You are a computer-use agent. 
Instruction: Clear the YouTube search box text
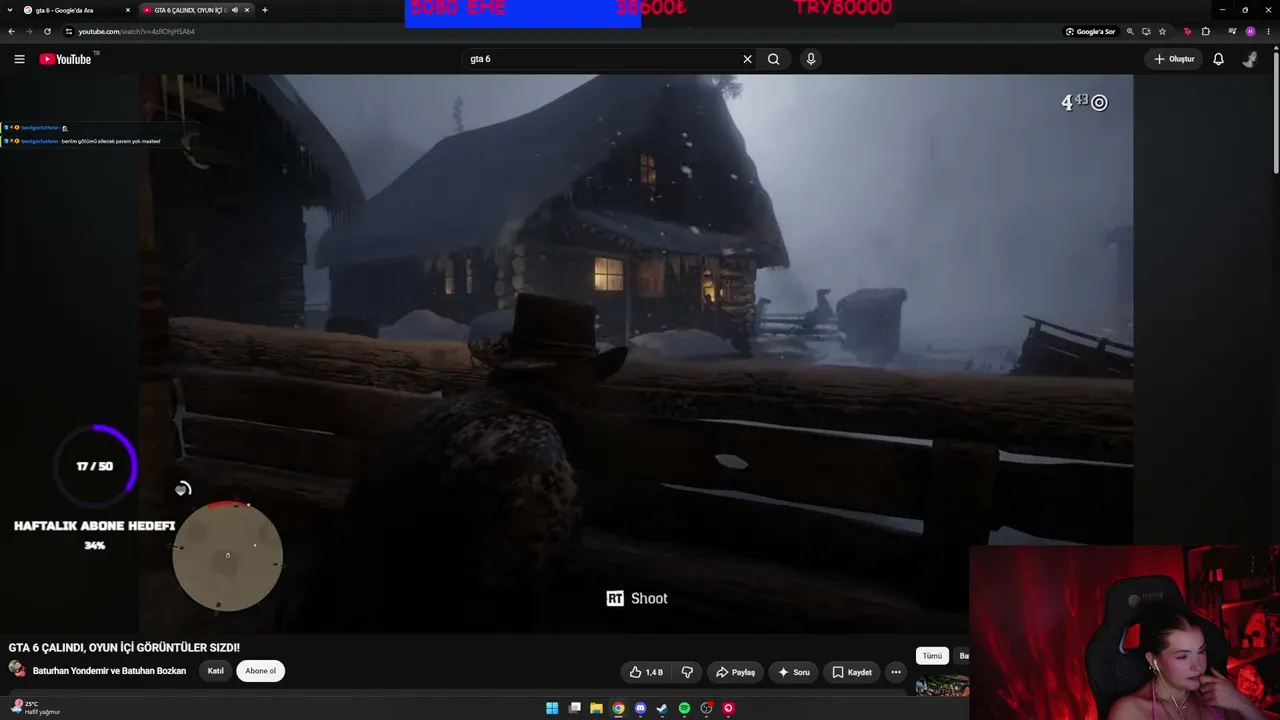click(747, 59)
